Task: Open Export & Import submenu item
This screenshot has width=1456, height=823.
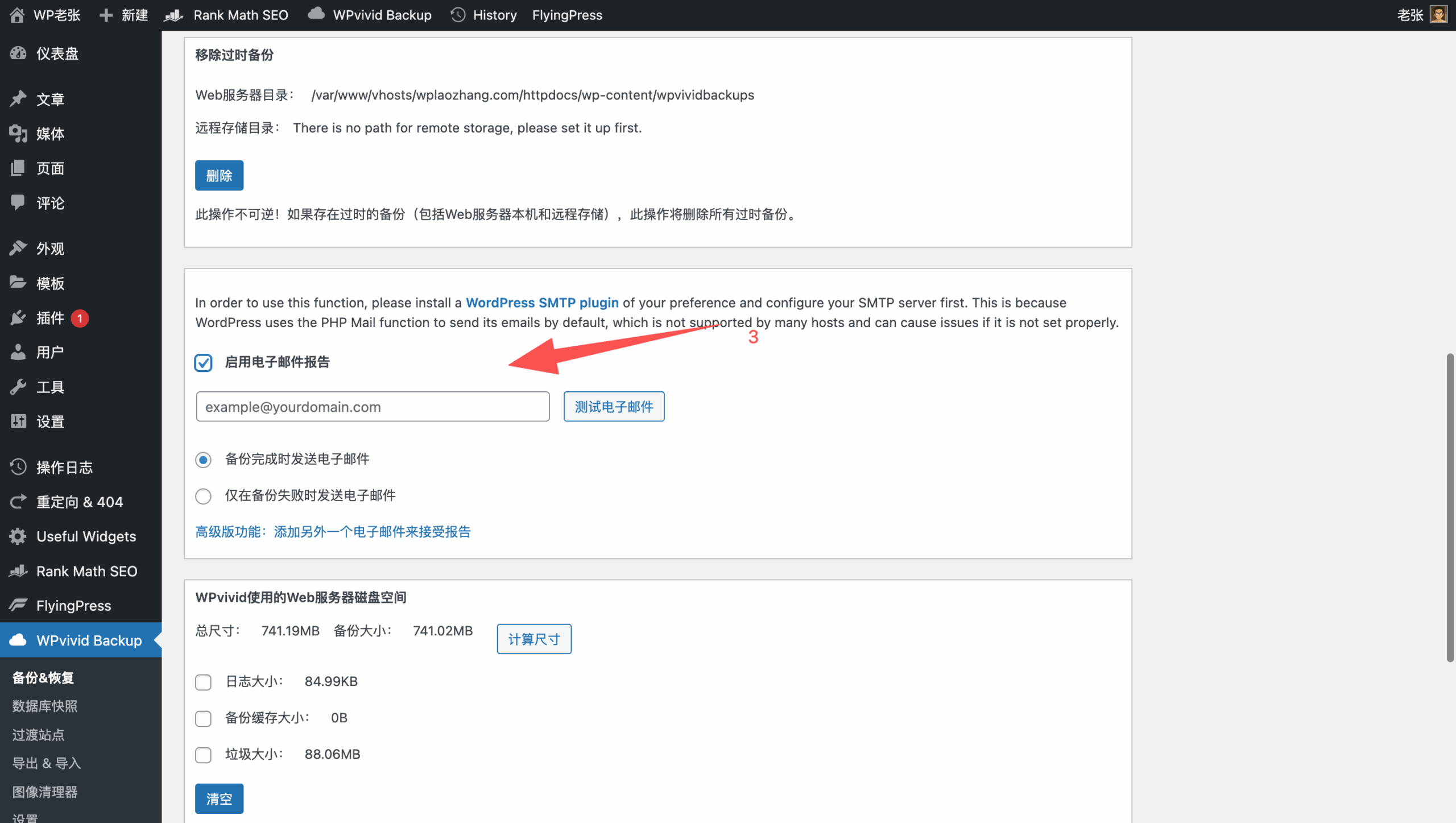Action: tap(47, 763)
